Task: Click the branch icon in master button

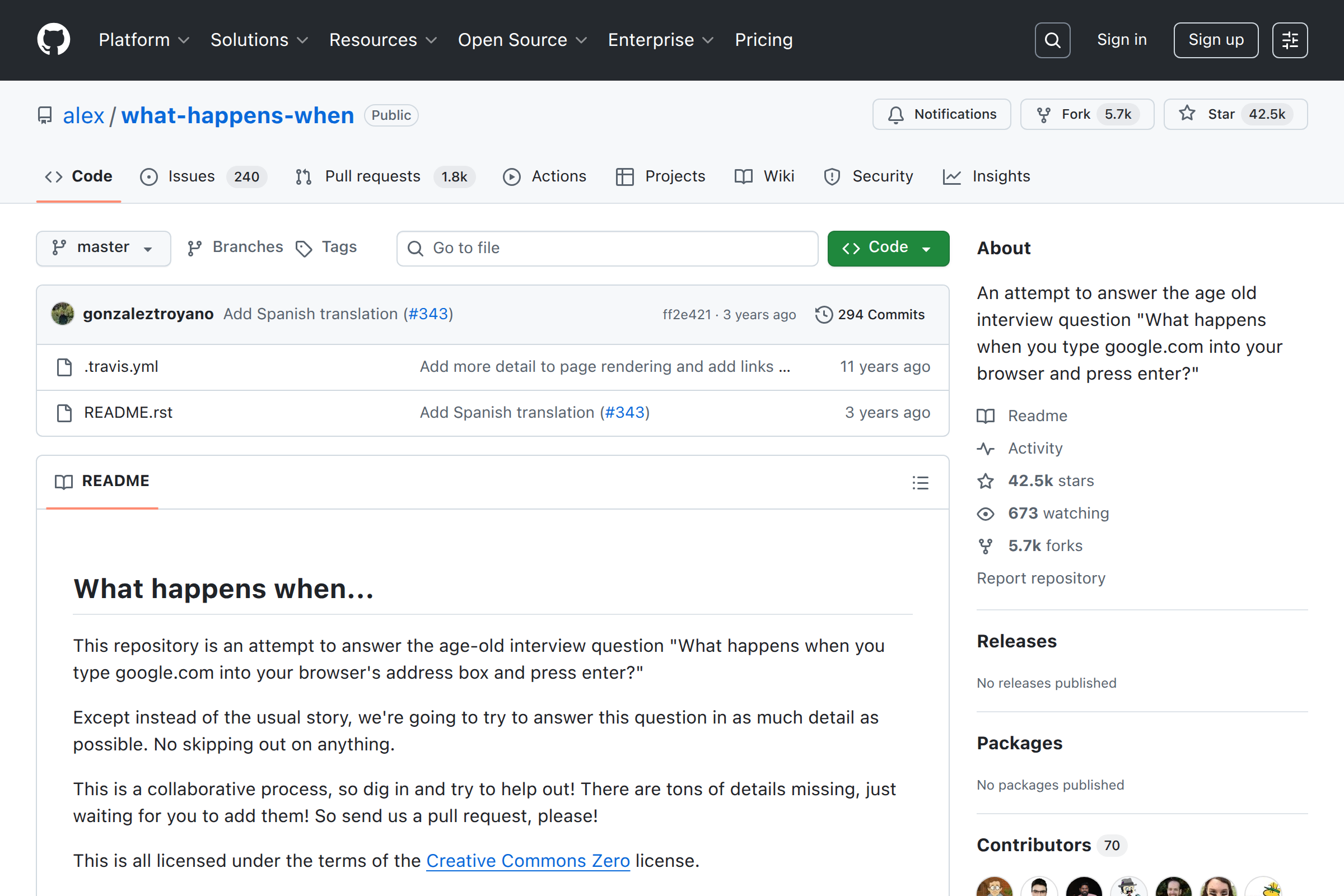Action: click(x=59, y=248)
